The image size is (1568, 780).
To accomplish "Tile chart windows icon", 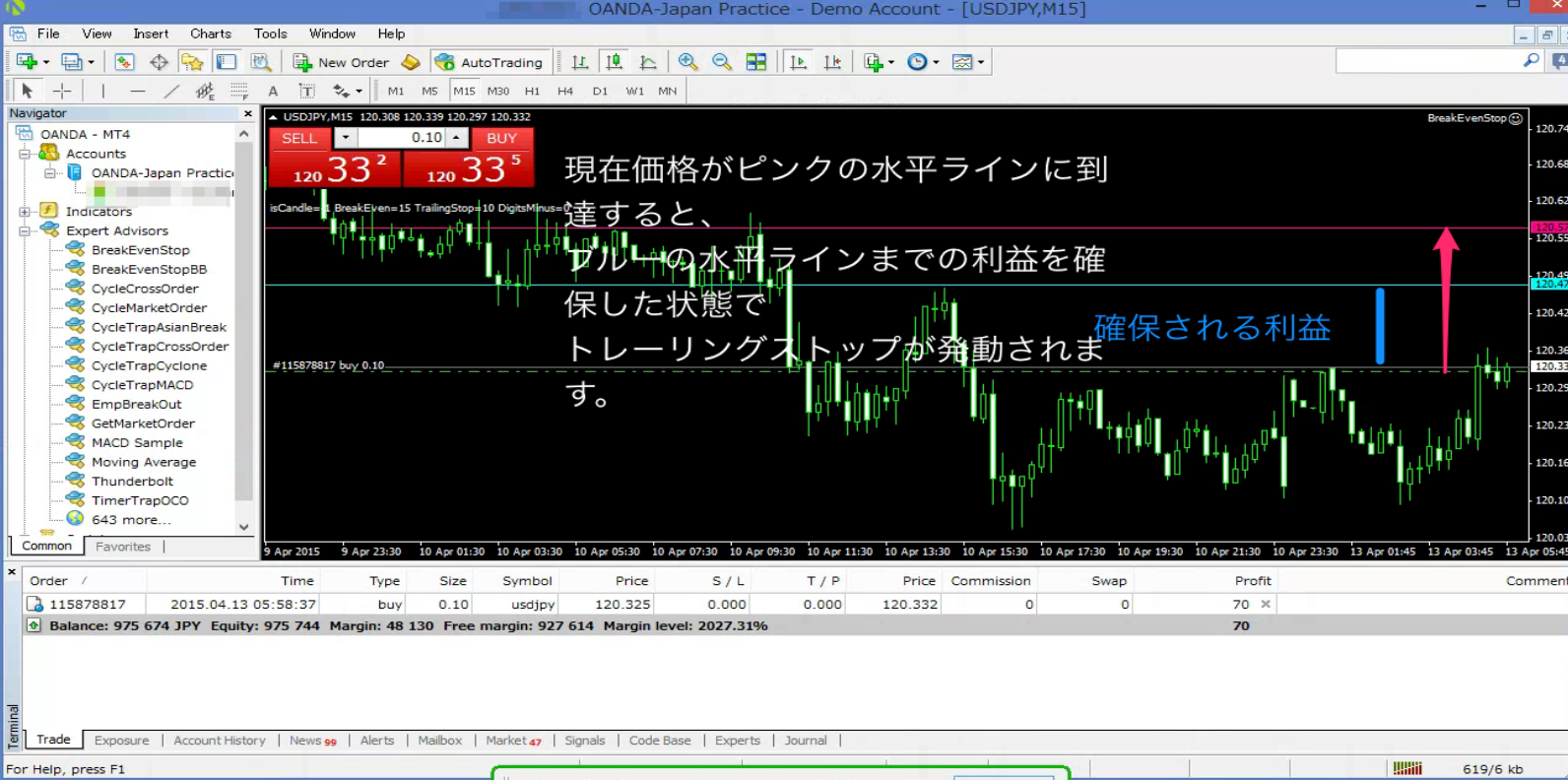I will 756,62.
